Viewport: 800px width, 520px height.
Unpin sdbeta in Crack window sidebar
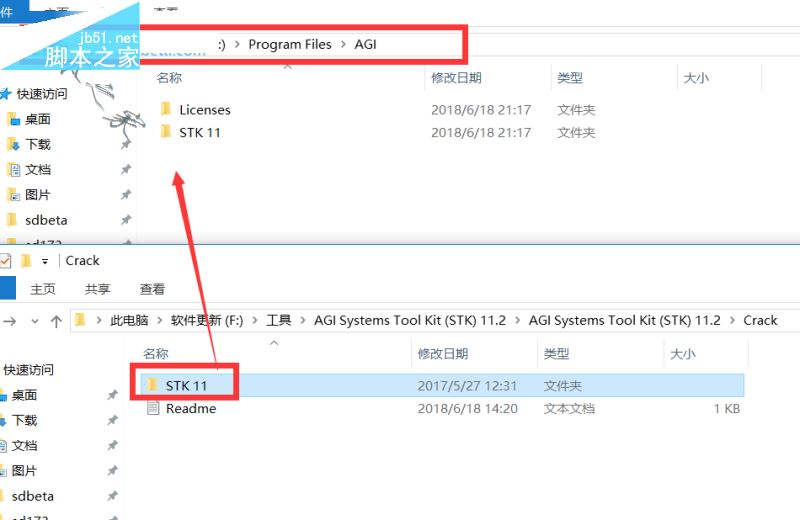(112, 496)
